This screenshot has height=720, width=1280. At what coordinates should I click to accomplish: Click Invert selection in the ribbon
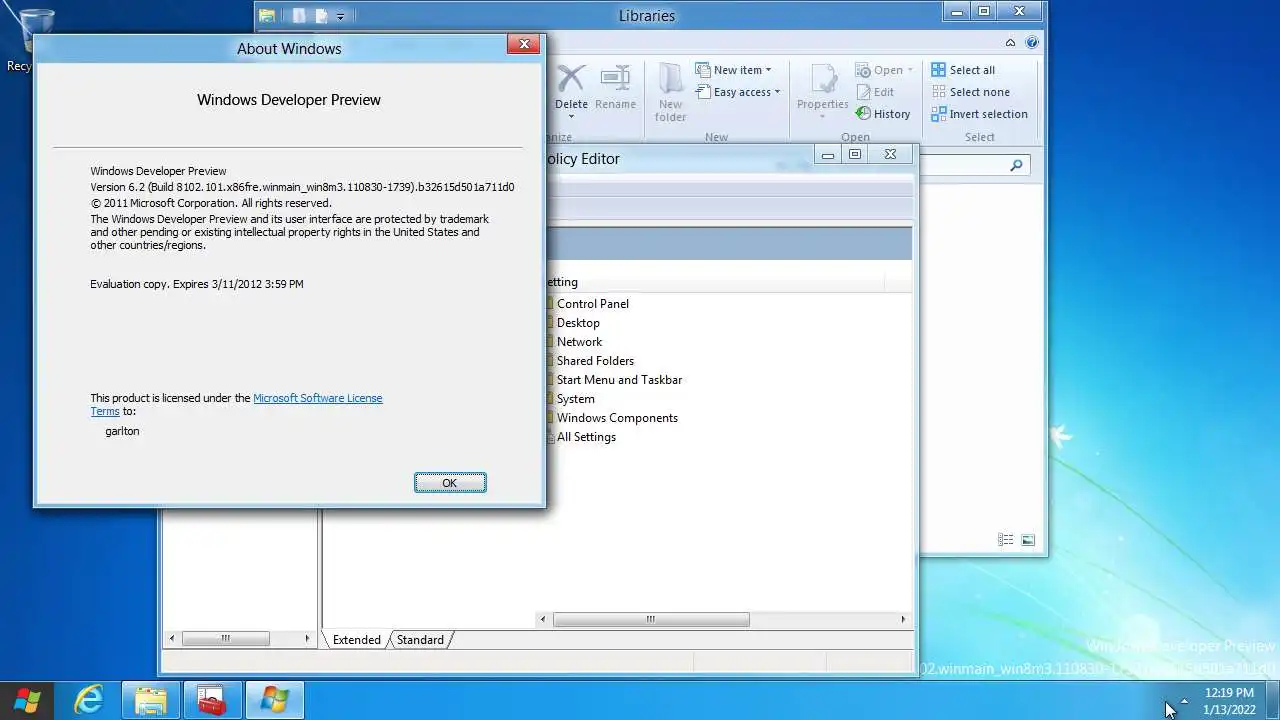coord(979,114)
